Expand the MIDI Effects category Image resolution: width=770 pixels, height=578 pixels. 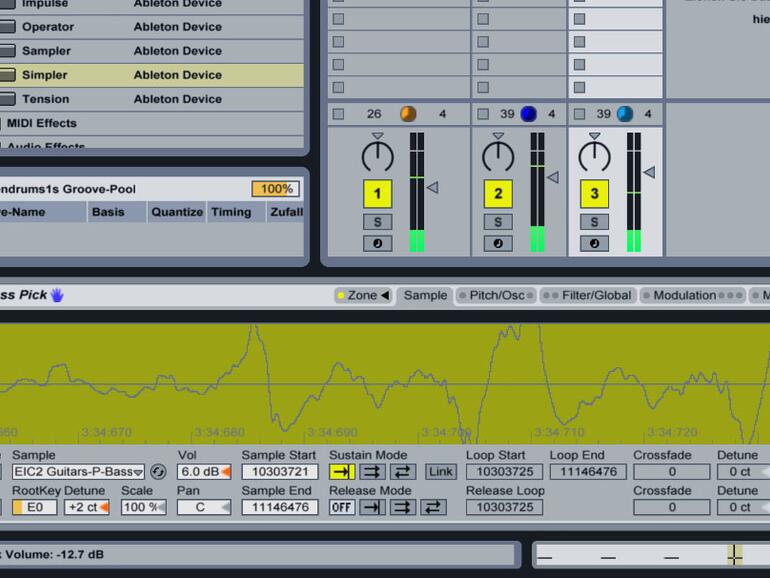[42, 123]
